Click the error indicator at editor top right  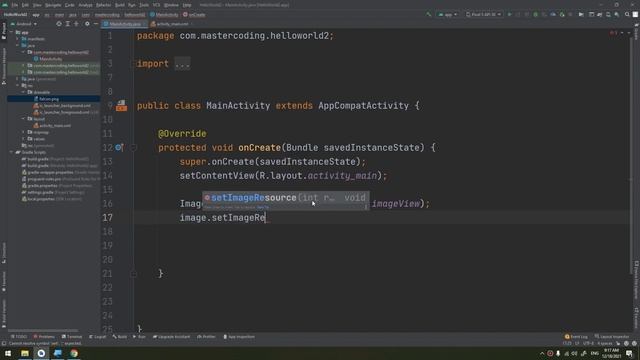613,33
